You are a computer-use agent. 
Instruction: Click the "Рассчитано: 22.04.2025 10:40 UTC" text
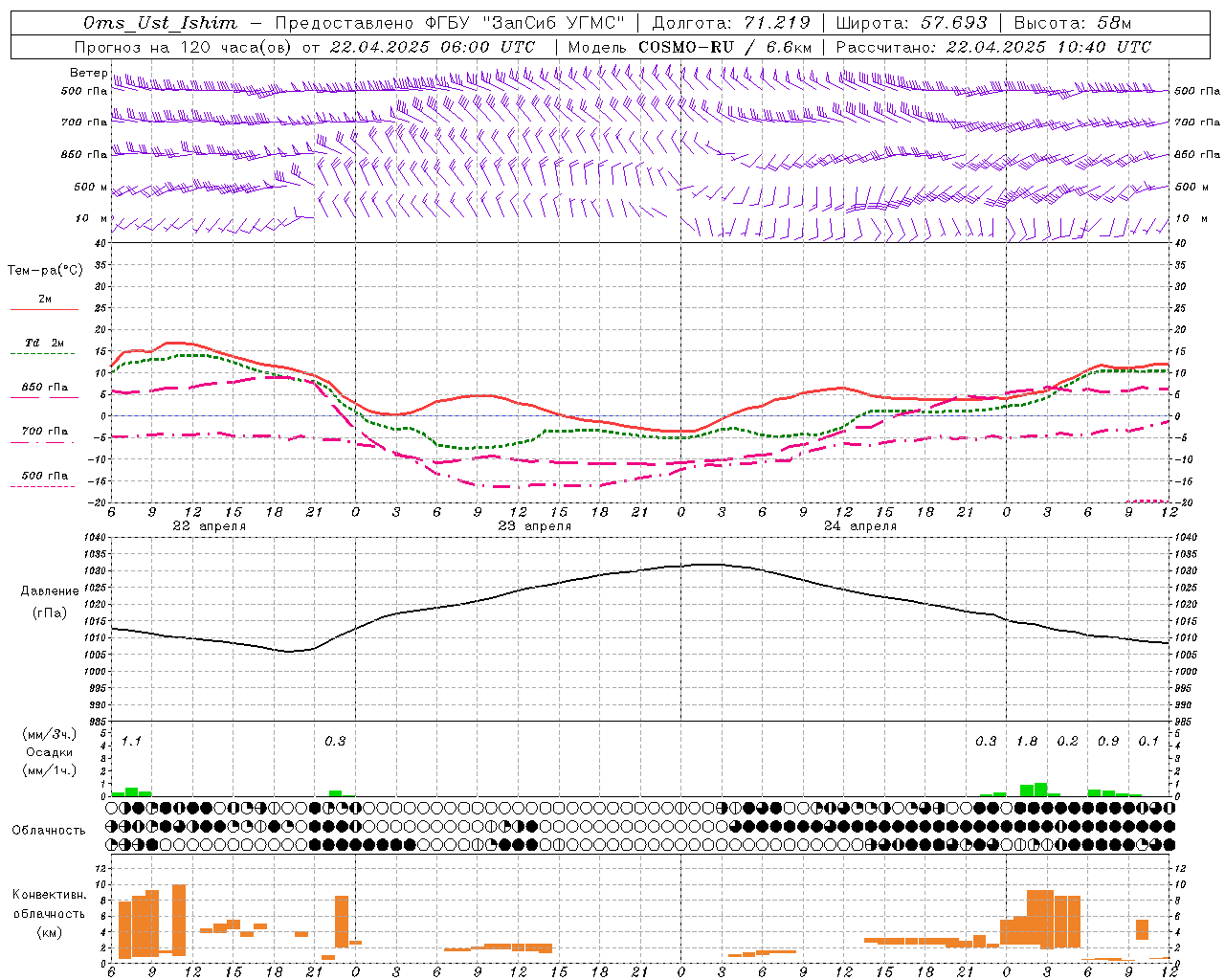coord(993,47)
